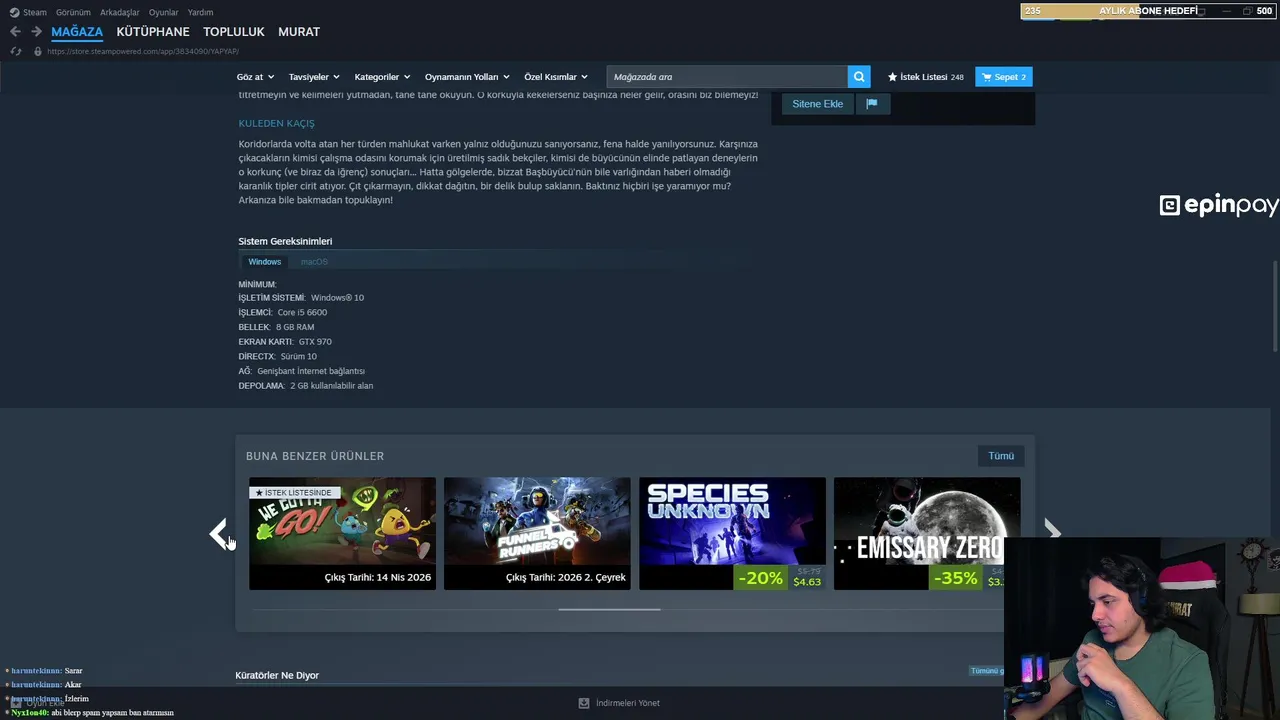Click the store URL address text

pos(143,51)
